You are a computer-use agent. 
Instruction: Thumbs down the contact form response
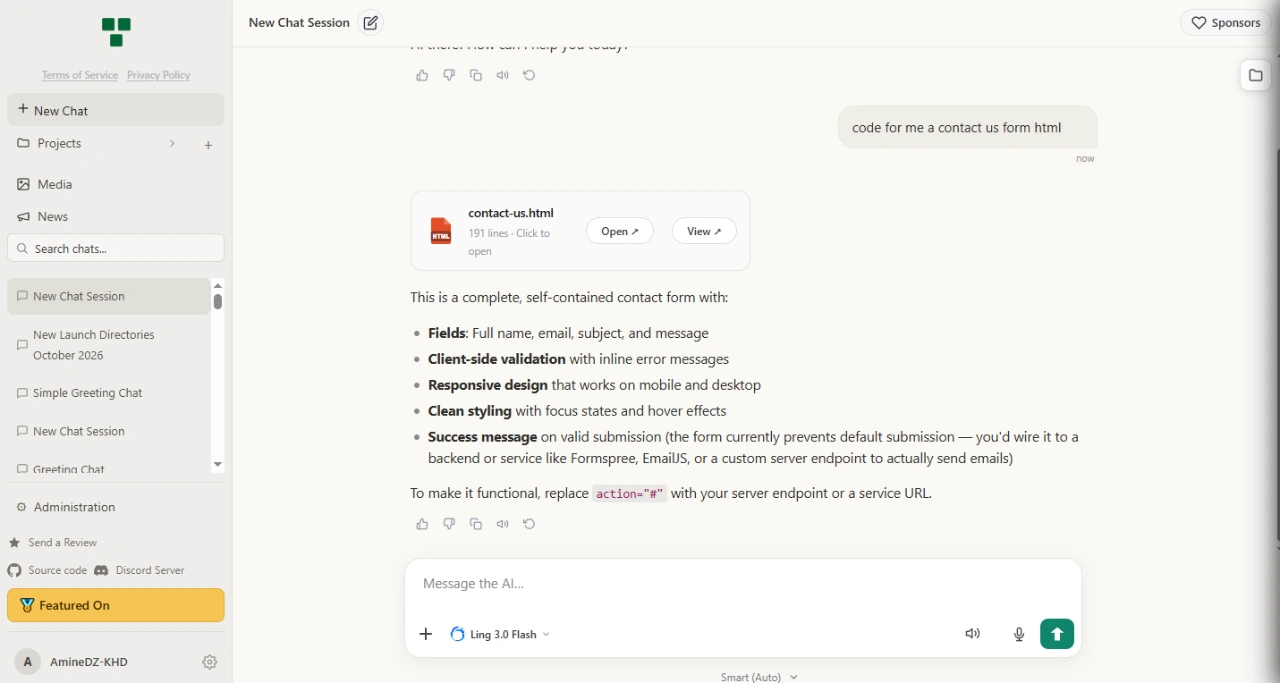tap(449, 524)
